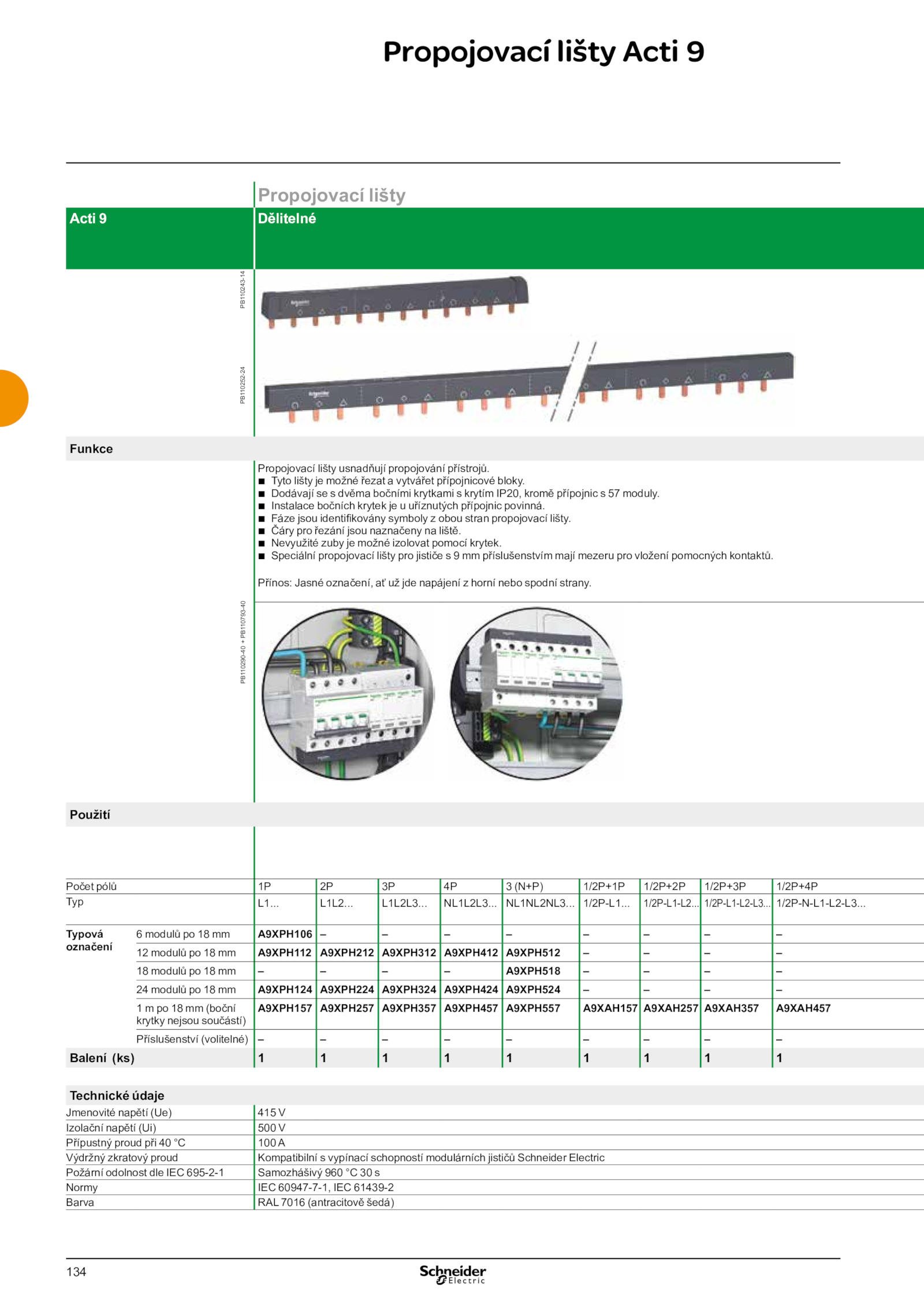This screenshot has height=1307, width=924.
Task: Click the vertical image code PB110252-24
Action: (243, 385)
